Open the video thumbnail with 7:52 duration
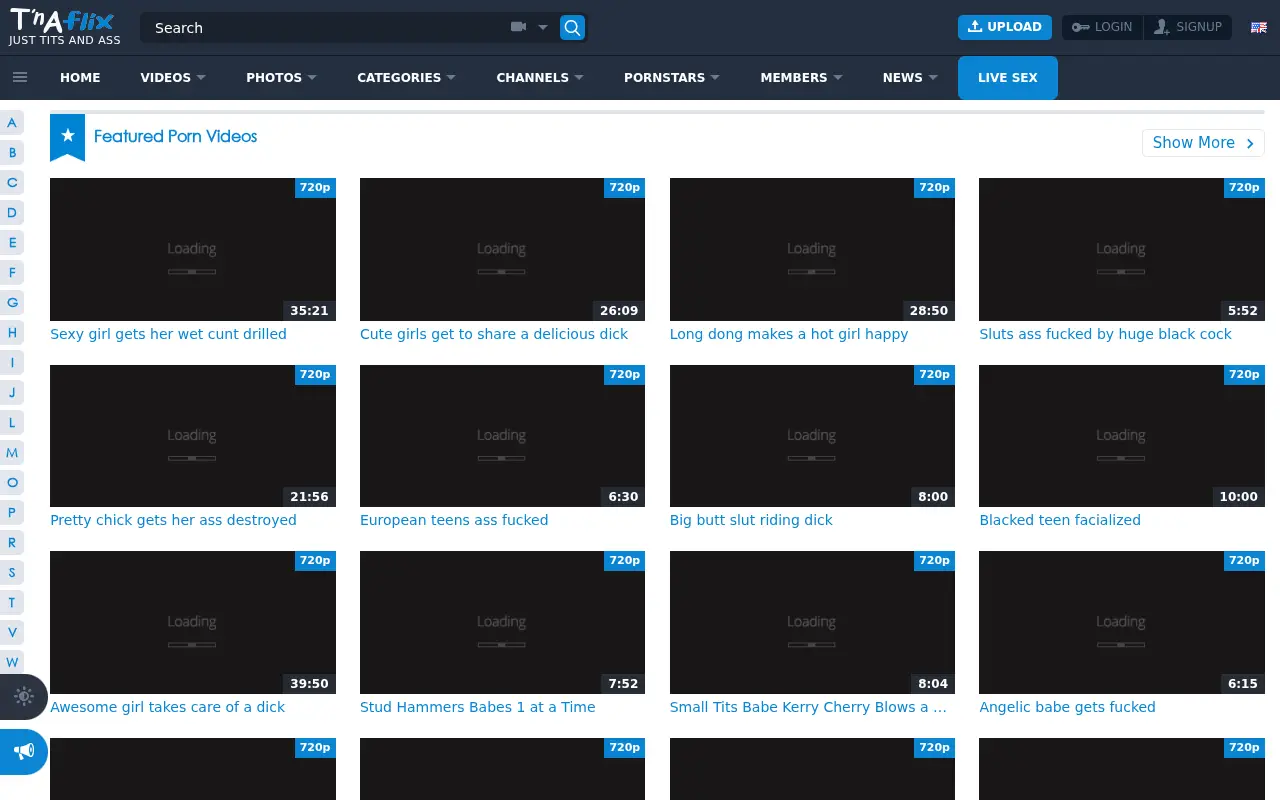Screen dimensions: 1280x800 [x=502, y=622]
